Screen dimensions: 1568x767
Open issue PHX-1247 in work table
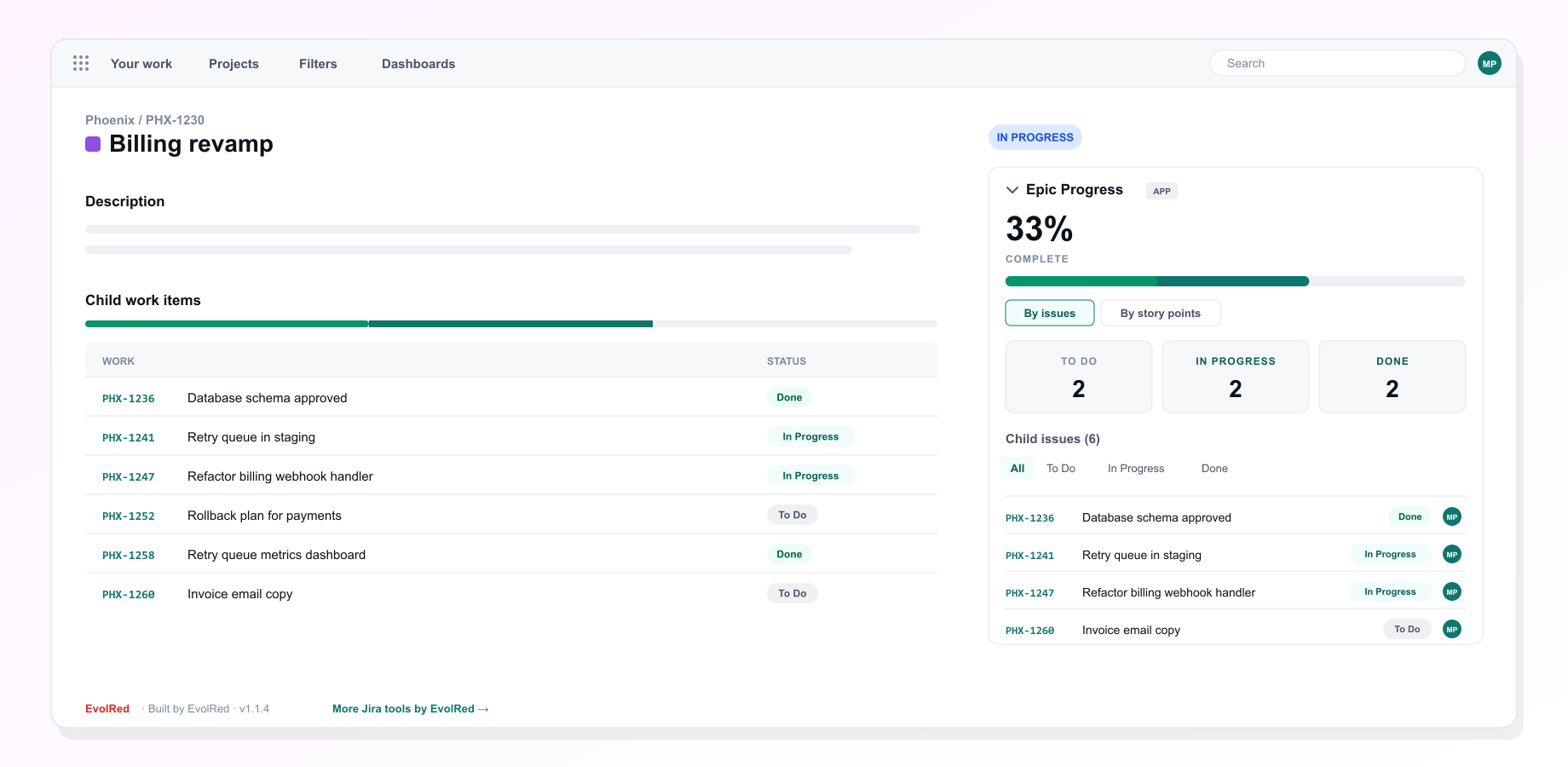[129, 476]
